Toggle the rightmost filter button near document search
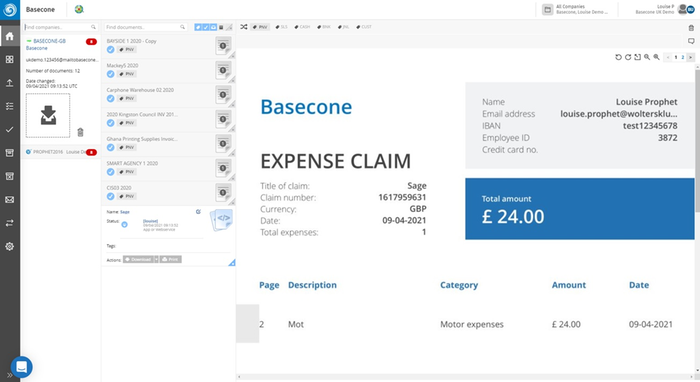This screenshot has height=382, width=700. pyautogui.click(x=229, y=27)
